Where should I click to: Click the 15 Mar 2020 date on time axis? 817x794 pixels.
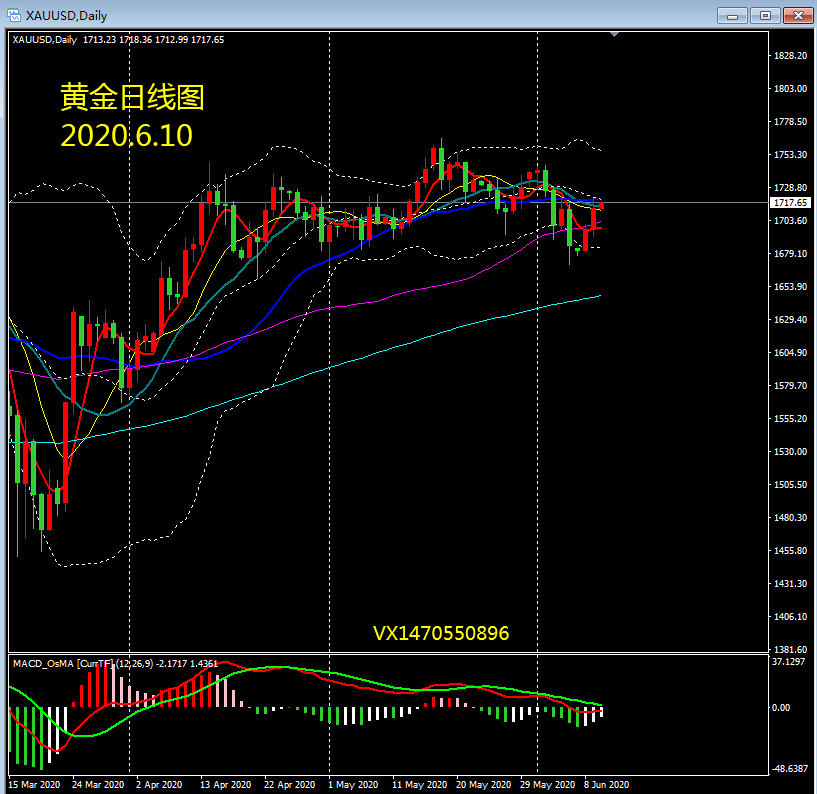34,784
